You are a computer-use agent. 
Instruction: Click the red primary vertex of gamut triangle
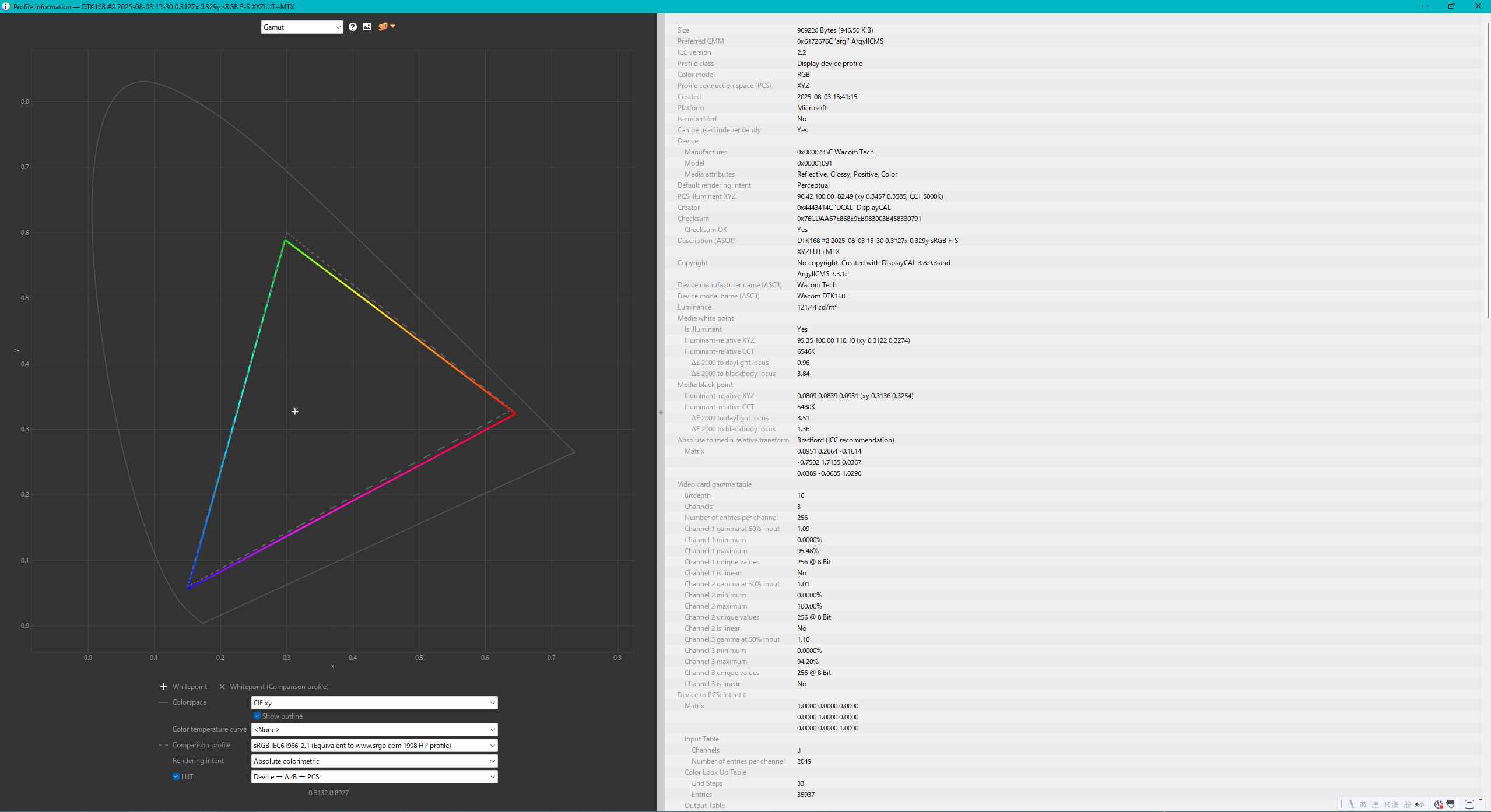(x=515, y=413)
